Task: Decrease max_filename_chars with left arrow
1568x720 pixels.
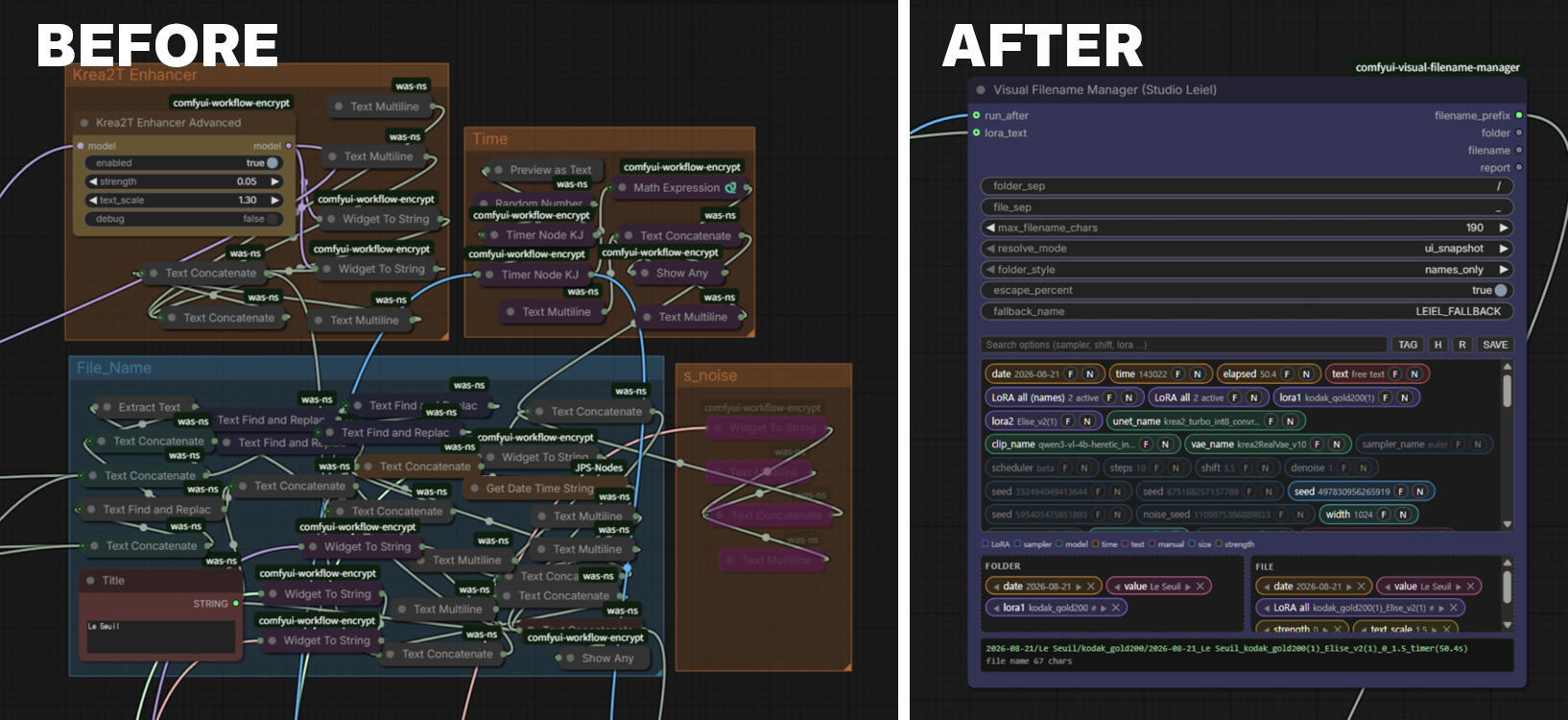Action: [x=990, y=228]
